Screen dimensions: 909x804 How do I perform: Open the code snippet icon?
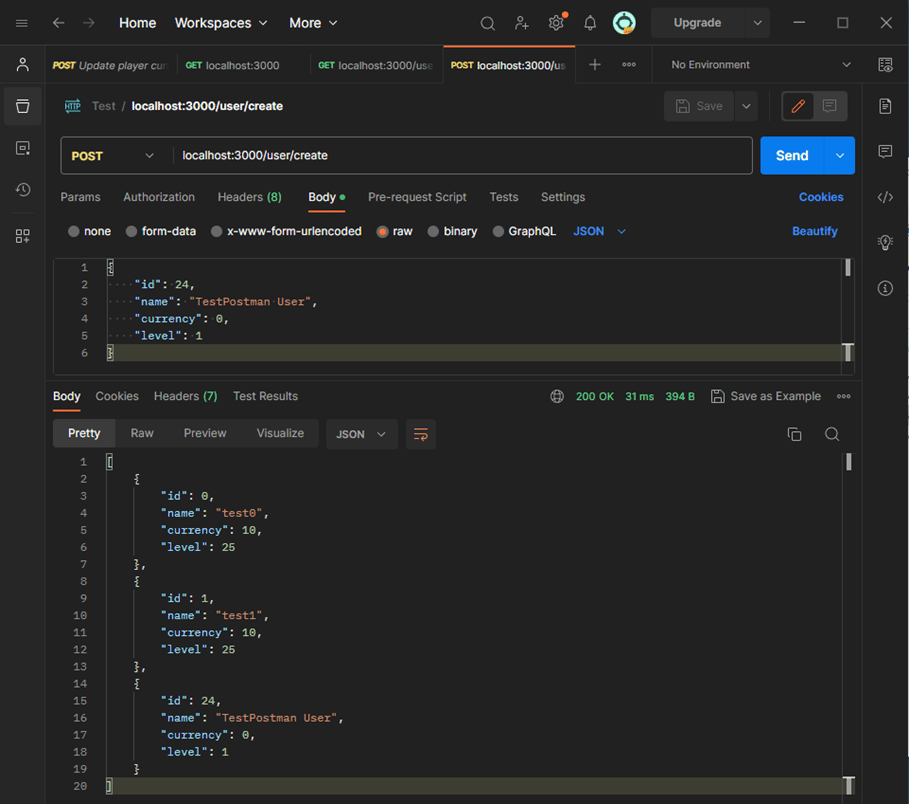(x=885, y=197)
